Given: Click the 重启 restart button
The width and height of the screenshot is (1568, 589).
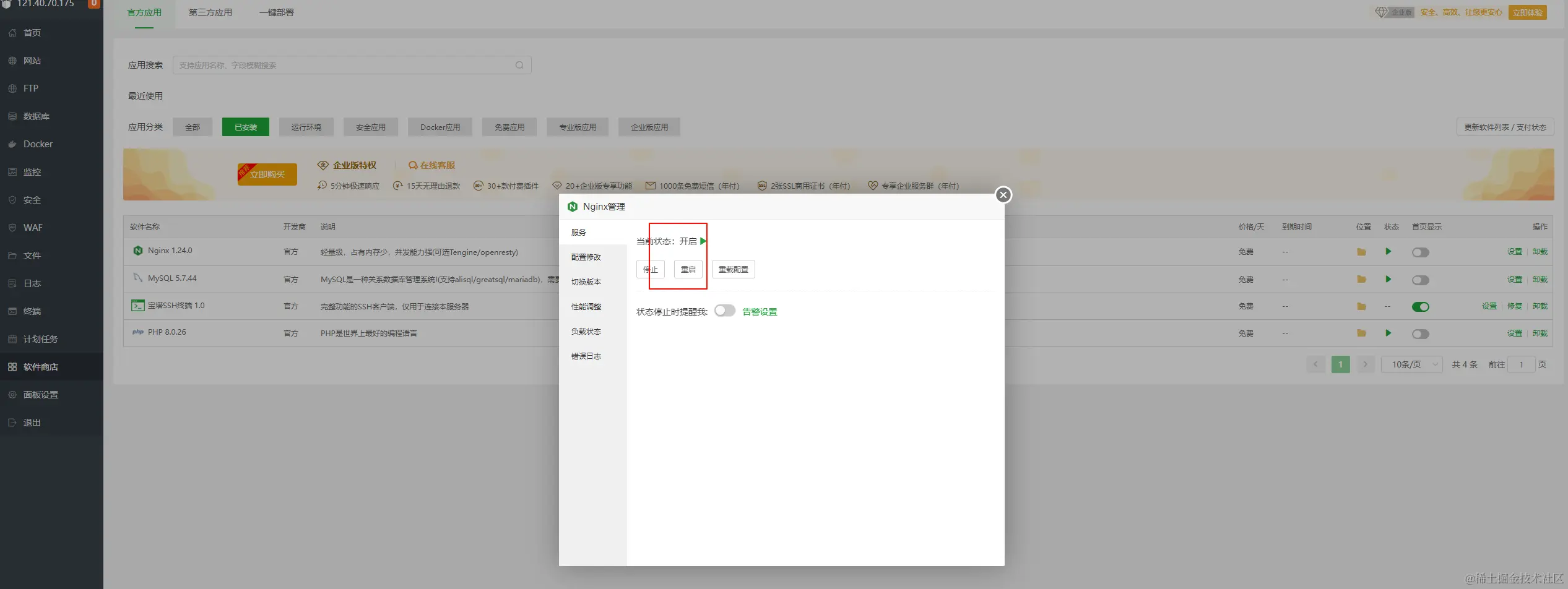Looking at the screenshot, I should point(688,270).
